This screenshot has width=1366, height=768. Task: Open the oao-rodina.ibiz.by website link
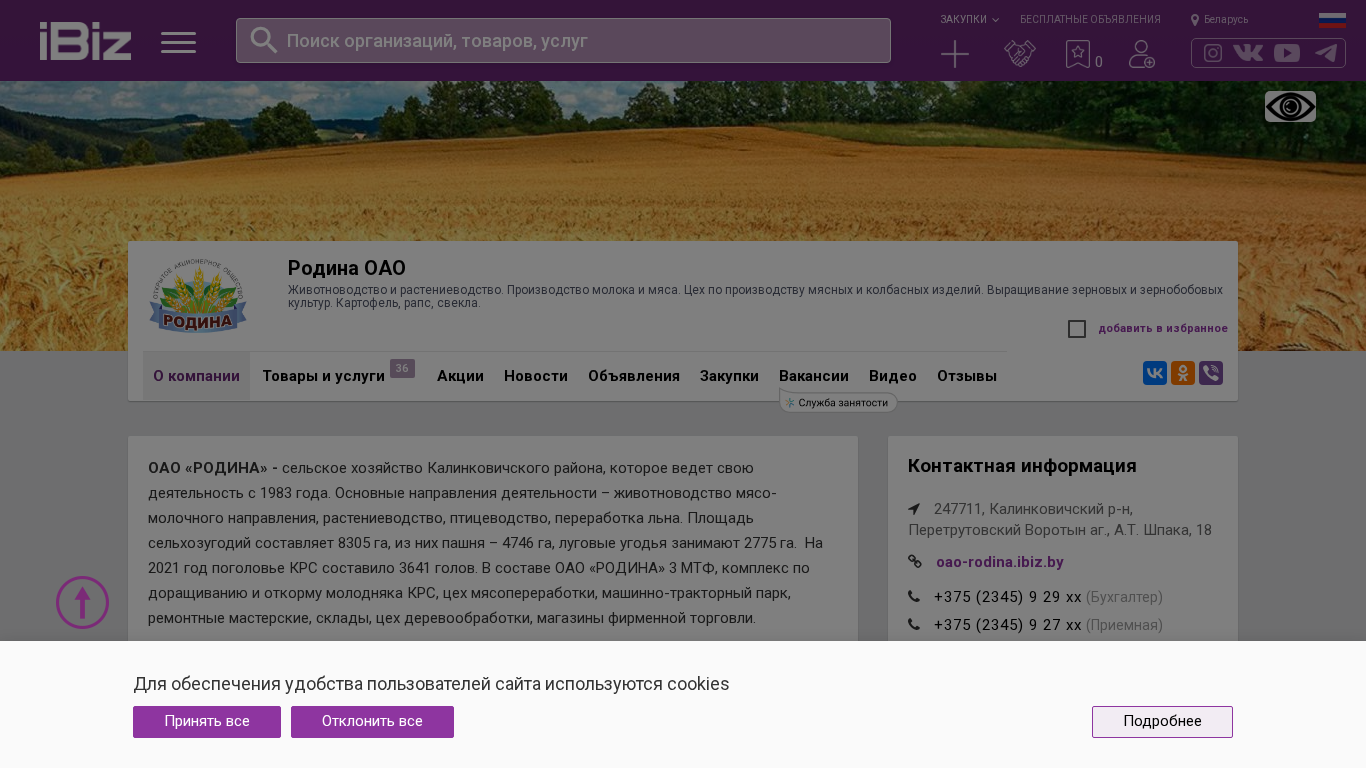(1000, 562)
